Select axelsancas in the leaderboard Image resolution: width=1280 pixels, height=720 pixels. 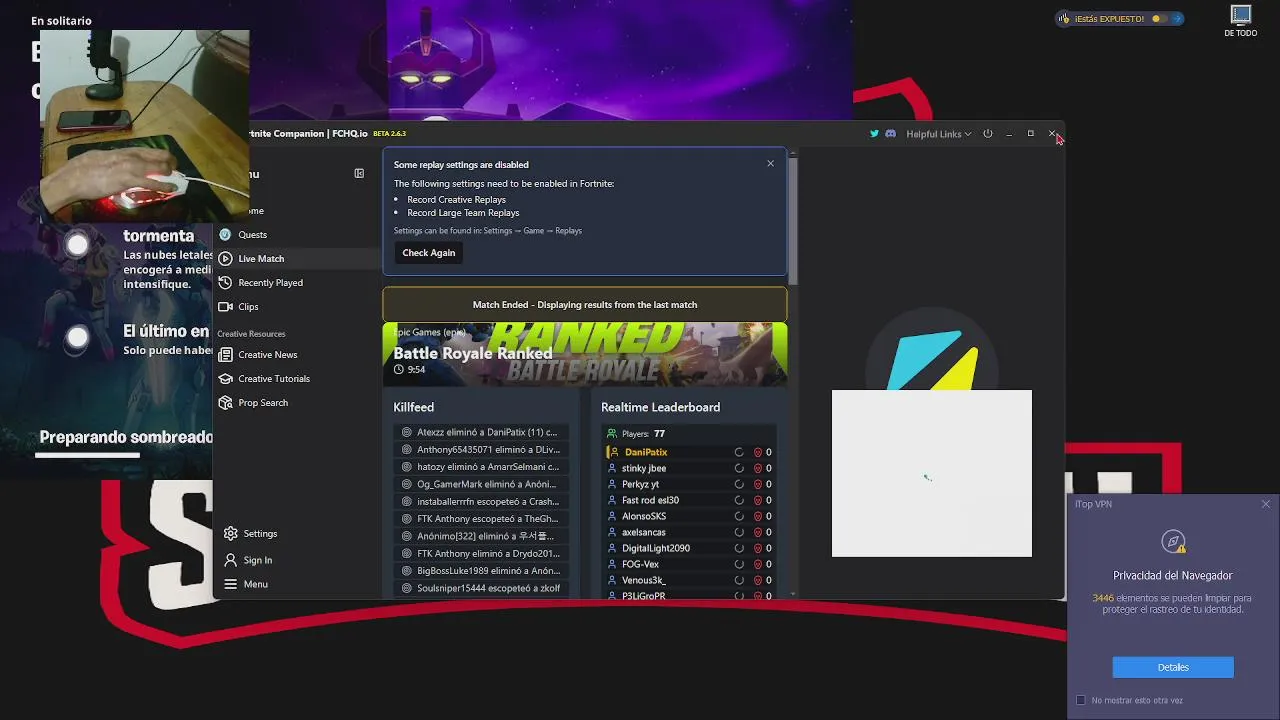tap(690, 532)
